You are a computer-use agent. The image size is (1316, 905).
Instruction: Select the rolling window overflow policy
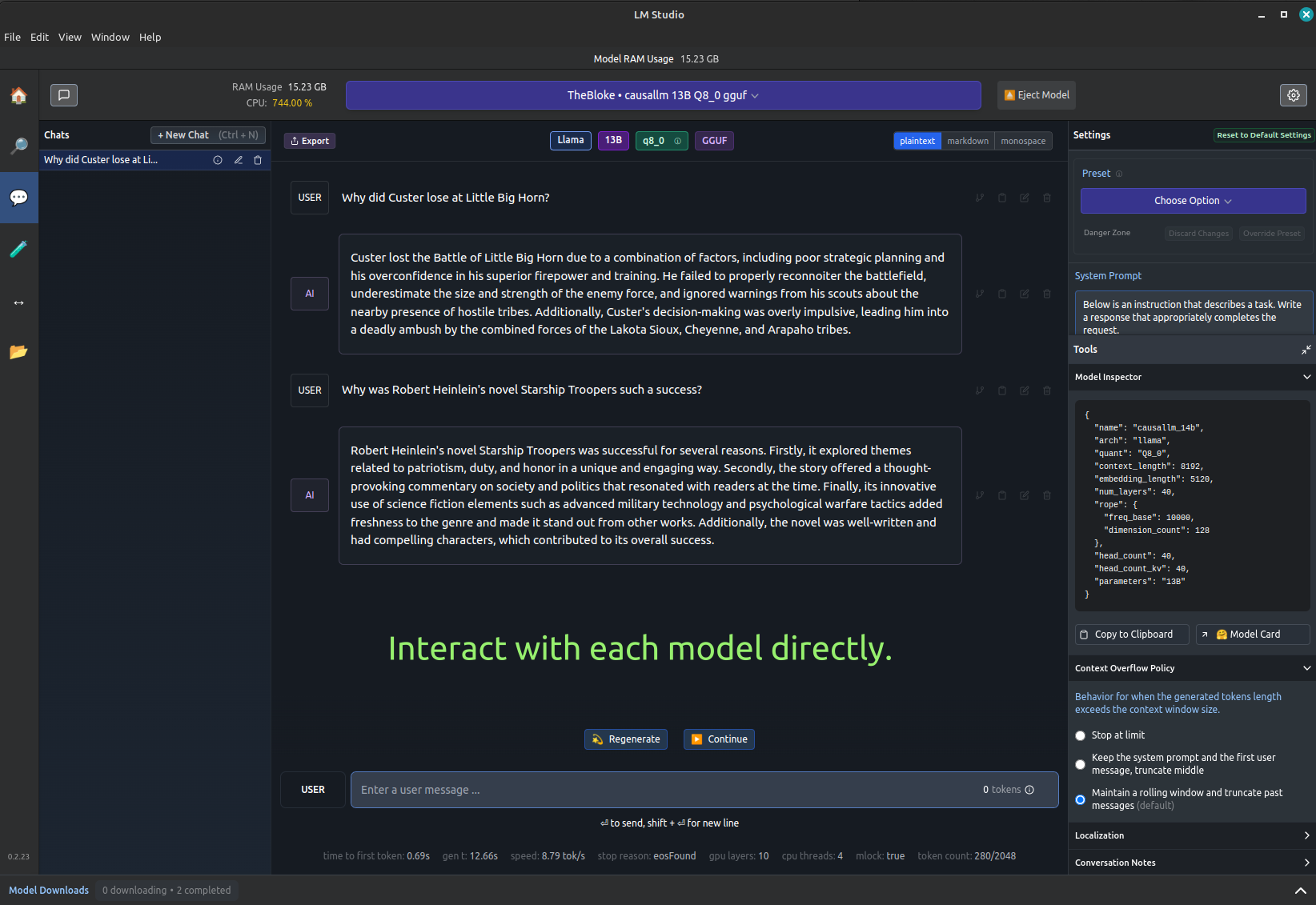(x=1080, y=799)
